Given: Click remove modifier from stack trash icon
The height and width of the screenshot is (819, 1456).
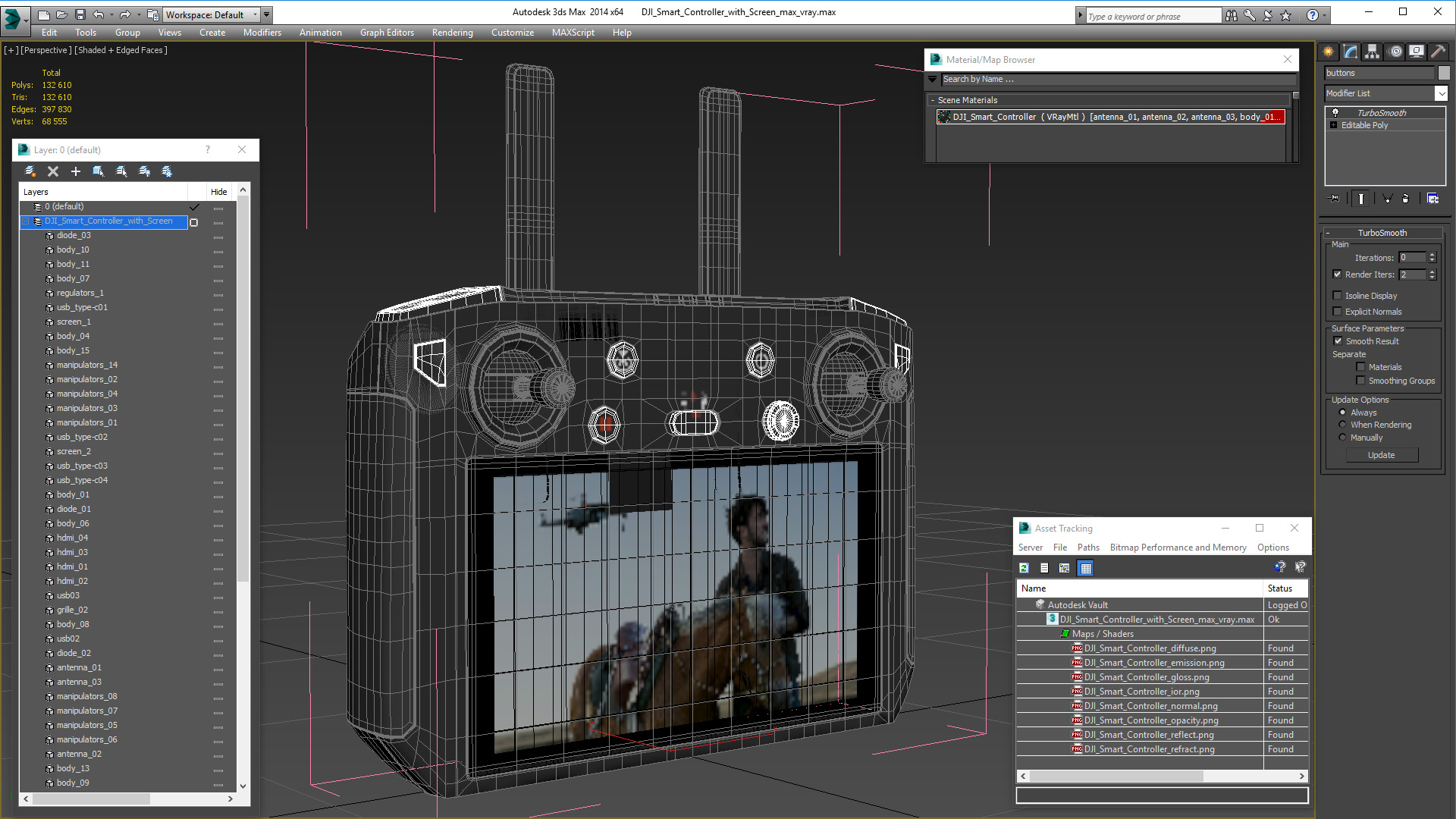Looking at the screenshot, I should [x=1405, y=199].
